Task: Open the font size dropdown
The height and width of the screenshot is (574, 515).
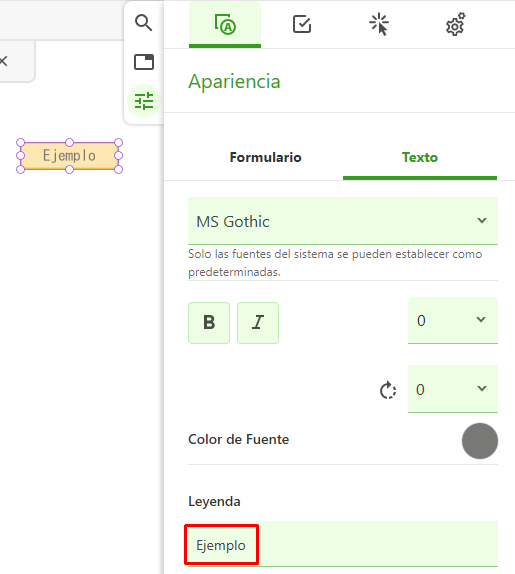Action: coord(453,321)
